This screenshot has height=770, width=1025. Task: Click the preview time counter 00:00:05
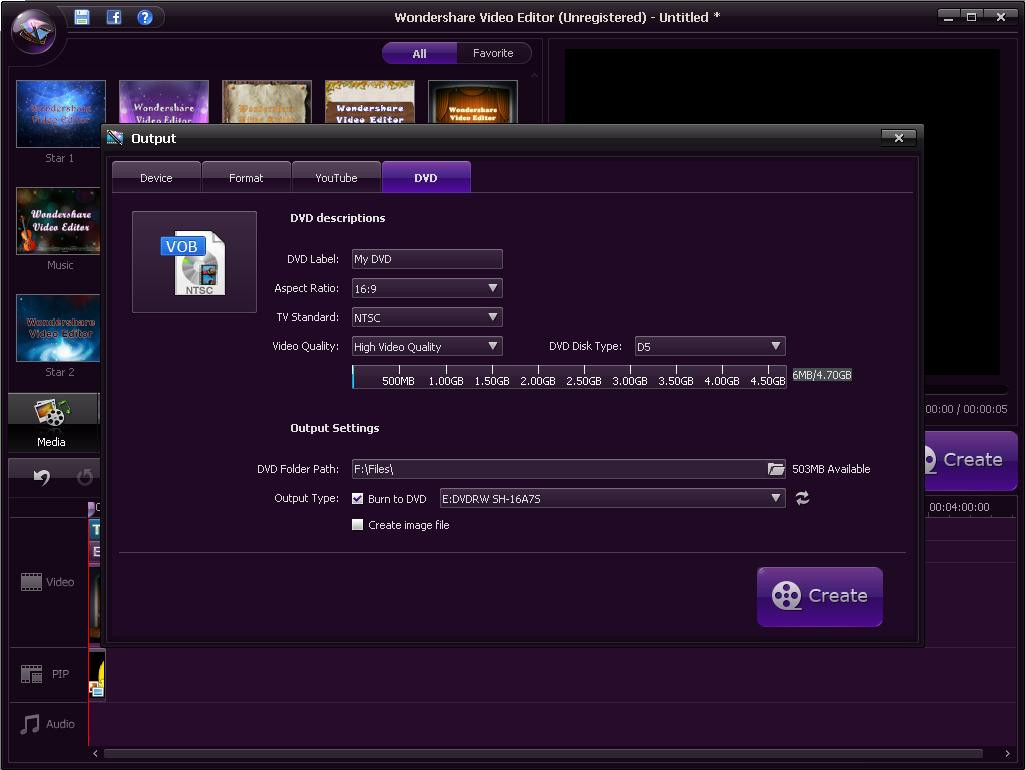click(985, 409)
